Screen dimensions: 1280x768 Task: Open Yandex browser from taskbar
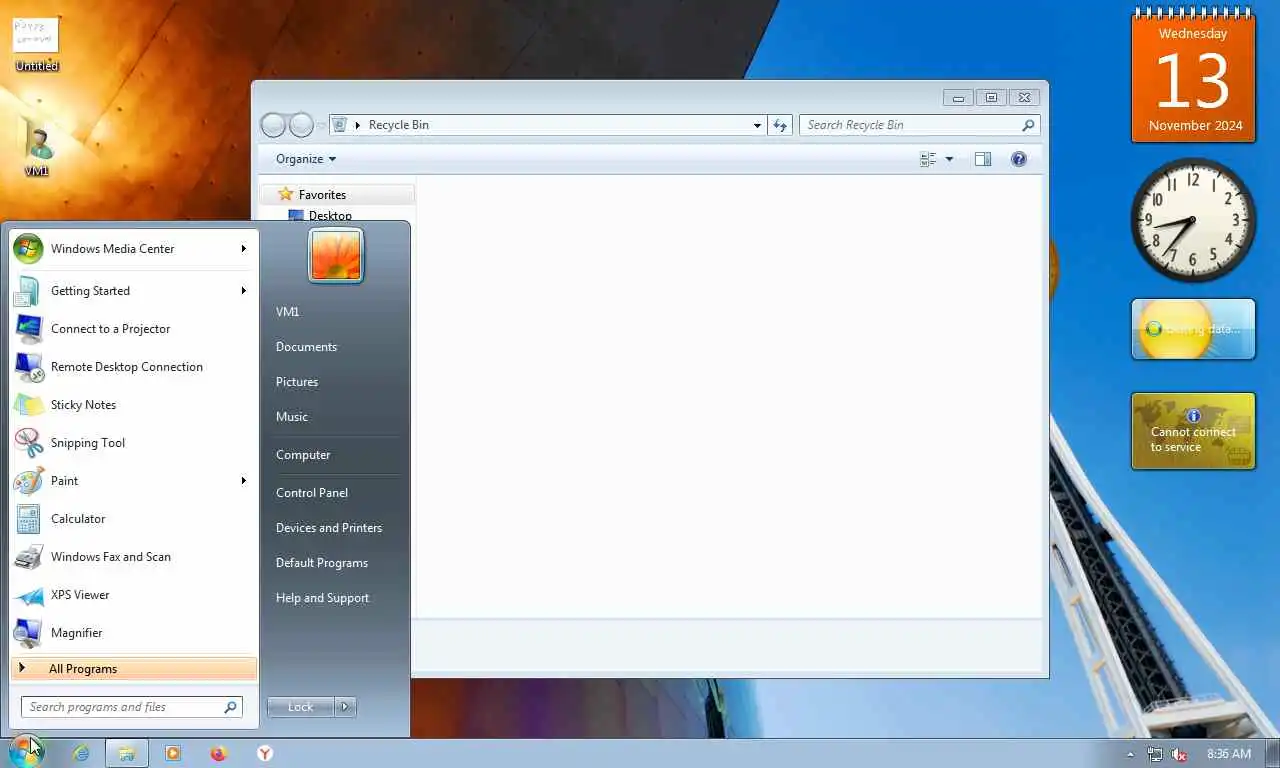click(265, 754)
